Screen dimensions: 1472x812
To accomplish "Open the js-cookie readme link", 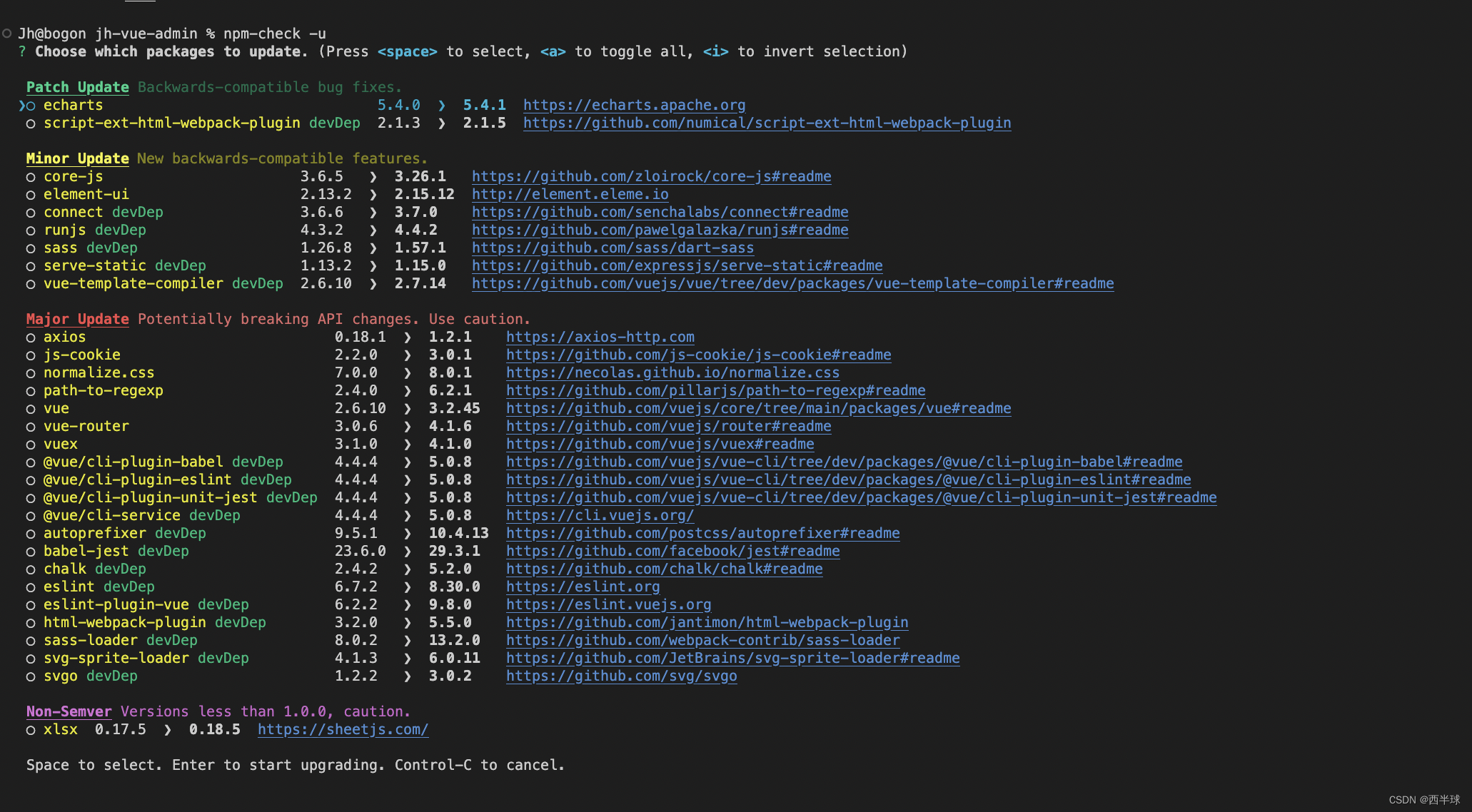I will coord(698,355).
